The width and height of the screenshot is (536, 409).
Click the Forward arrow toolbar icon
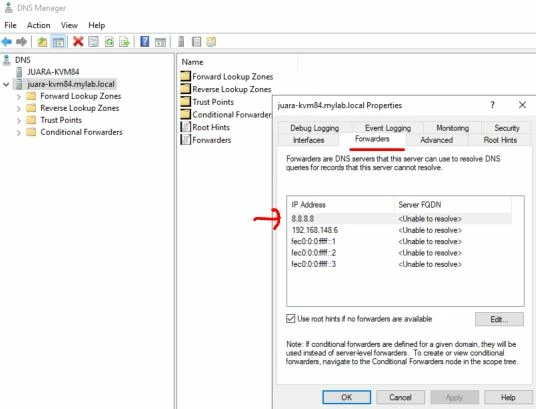[x=21, y=42]
